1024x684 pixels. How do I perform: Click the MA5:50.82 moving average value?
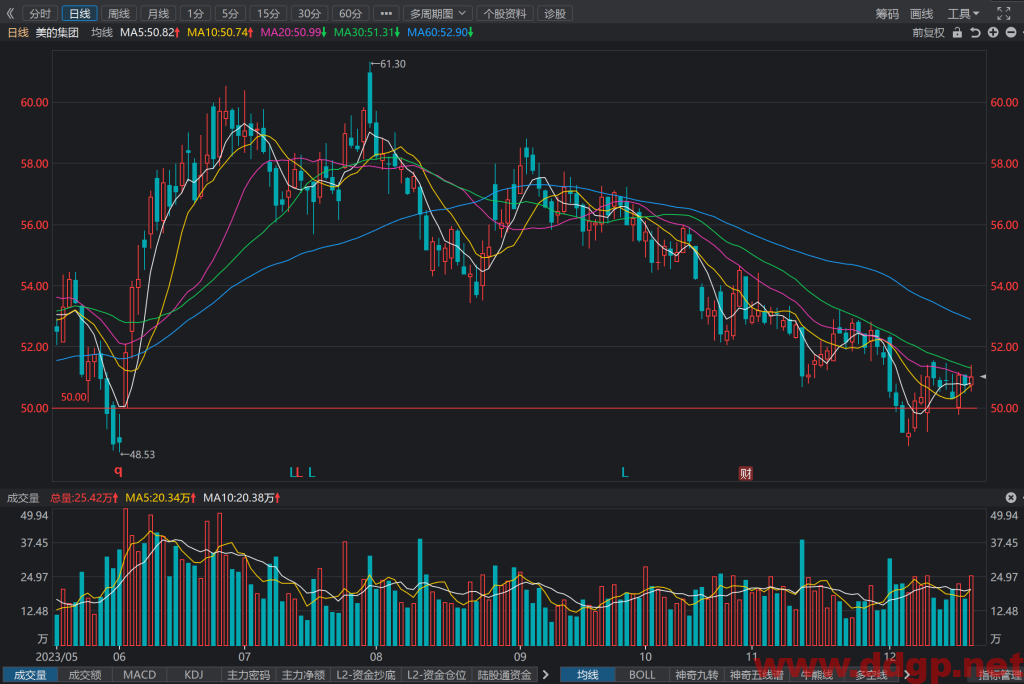pyautogui.click(x=150, y=32)
